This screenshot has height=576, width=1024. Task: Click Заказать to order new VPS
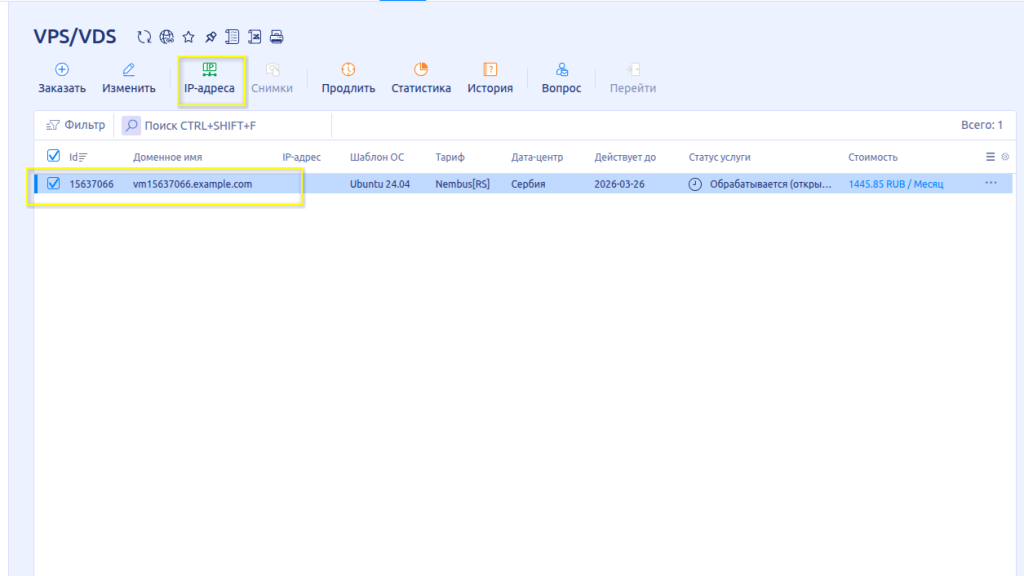coord(62,79)
